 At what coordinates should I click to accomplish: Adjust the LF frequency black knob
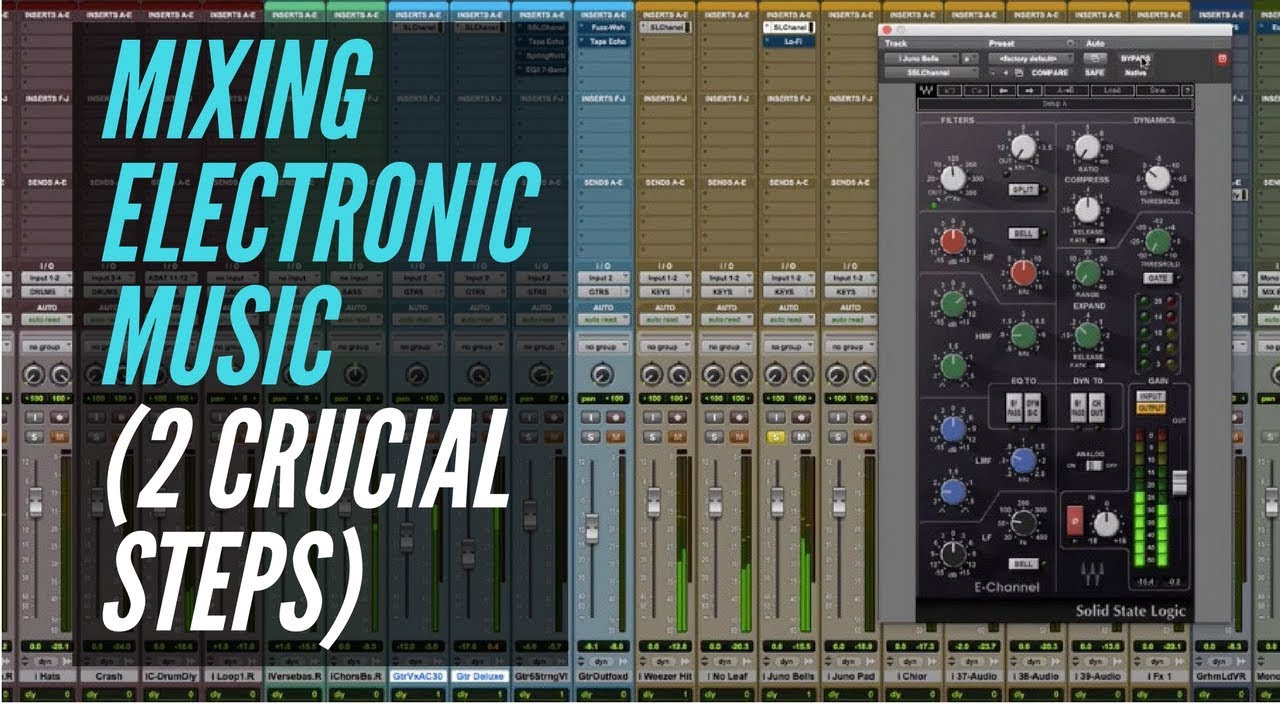coord(1023,522)
